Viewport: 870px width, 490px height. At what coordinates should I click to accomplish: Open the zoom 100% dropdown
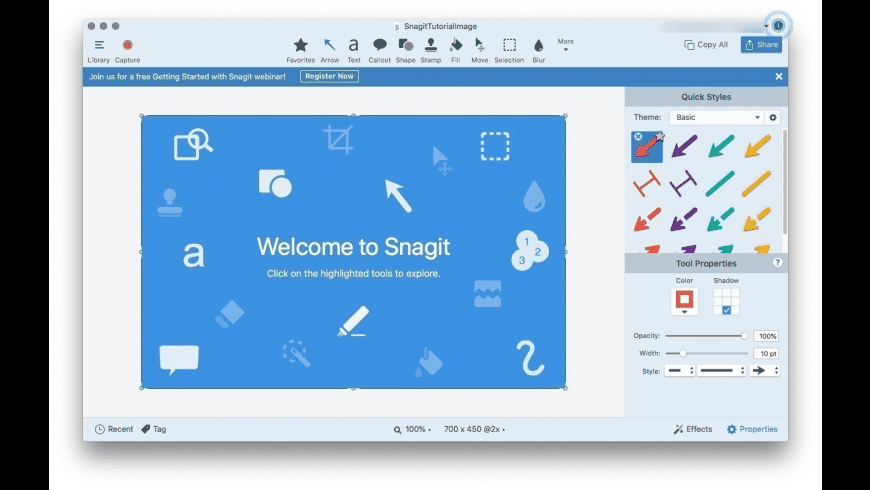412,430
